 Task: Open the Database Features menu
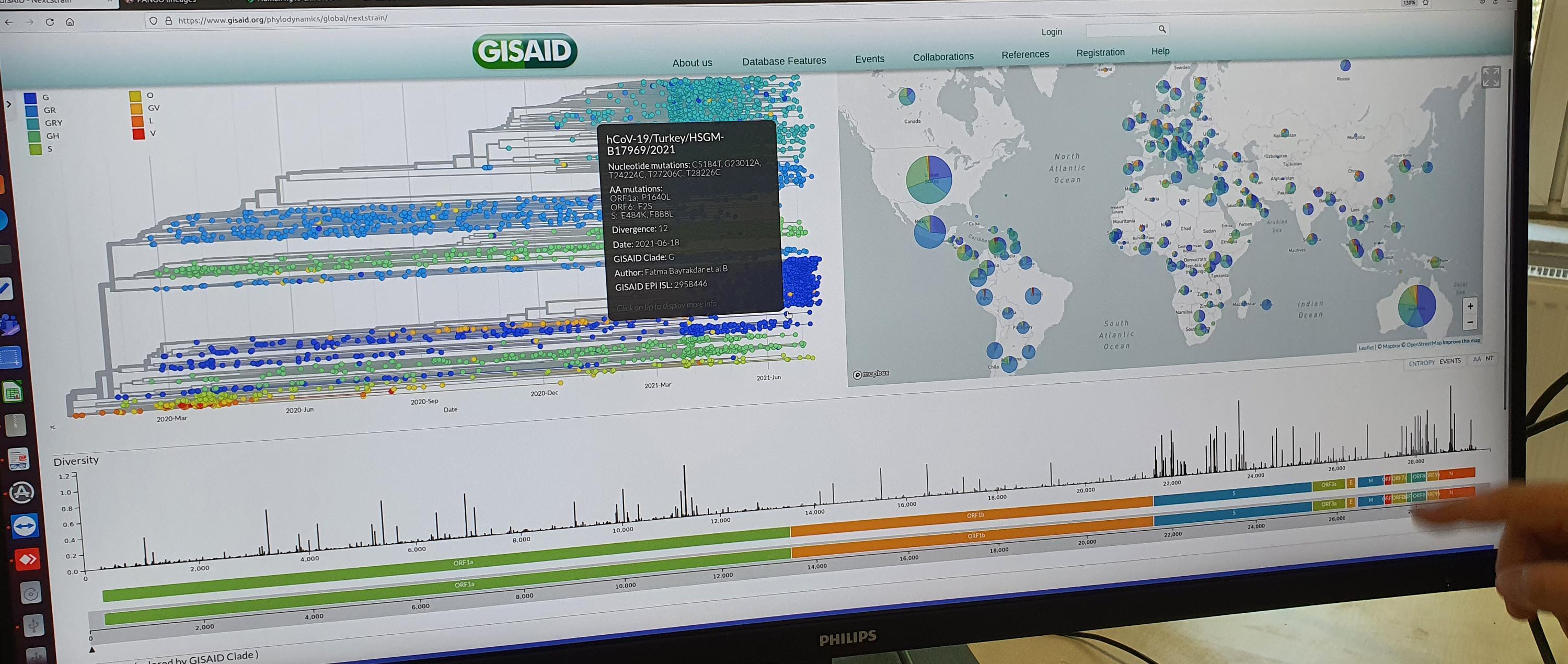click(x=784, y=61)
